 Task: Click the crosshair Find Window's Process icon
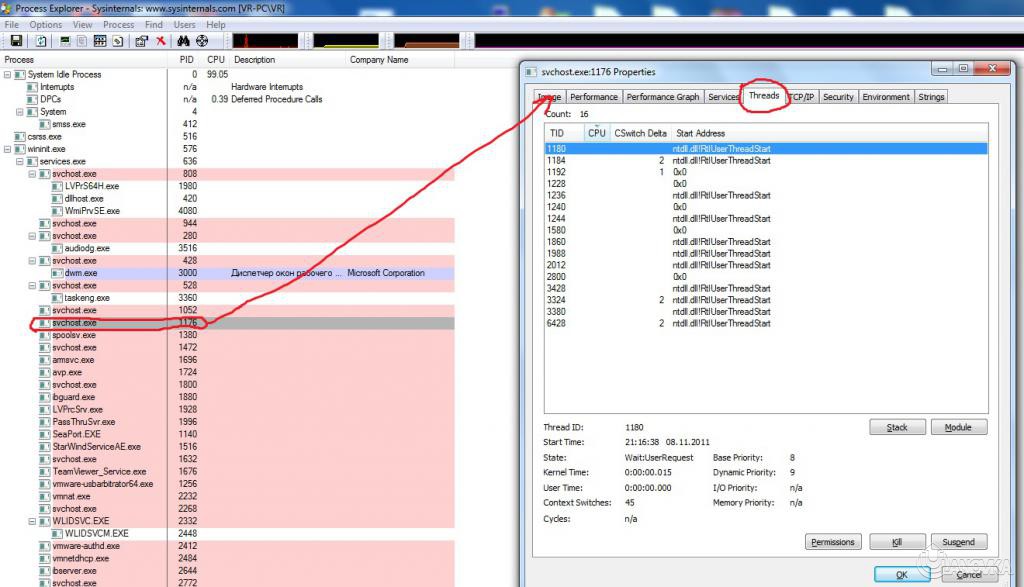202,41
